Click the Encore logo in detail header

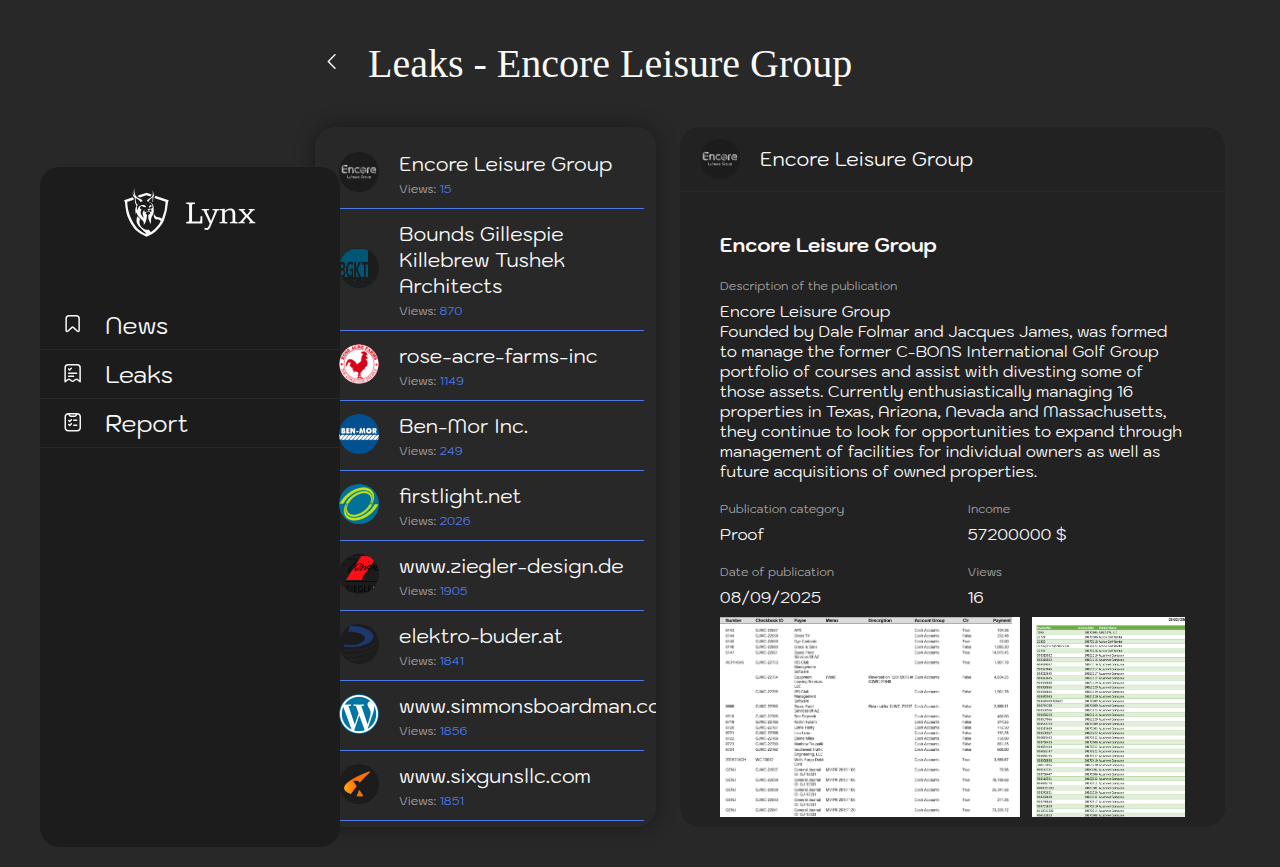[720, 159]
